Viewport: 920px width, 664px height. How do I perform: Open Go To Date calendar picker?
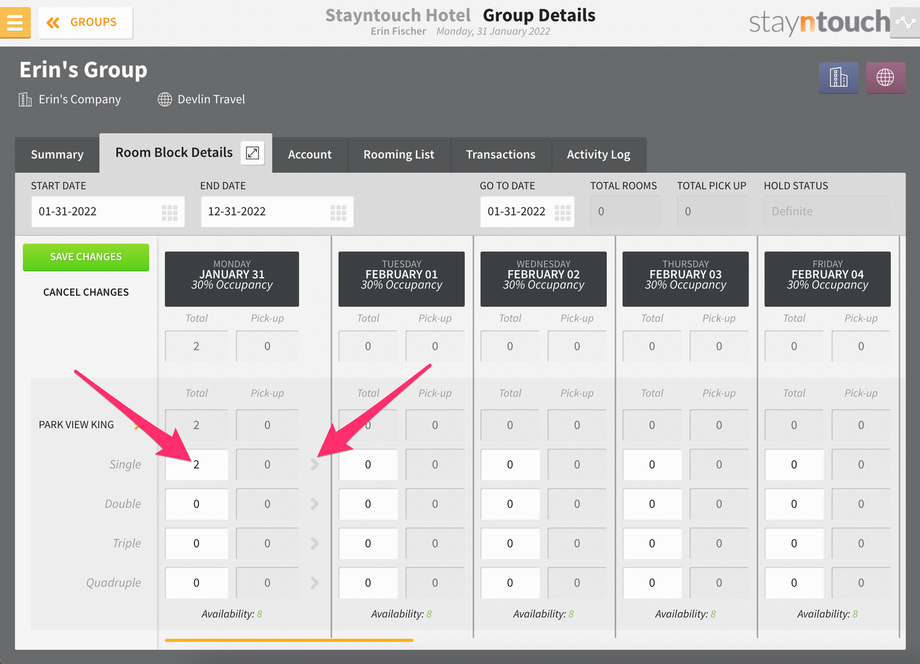[x=563, y=212]
